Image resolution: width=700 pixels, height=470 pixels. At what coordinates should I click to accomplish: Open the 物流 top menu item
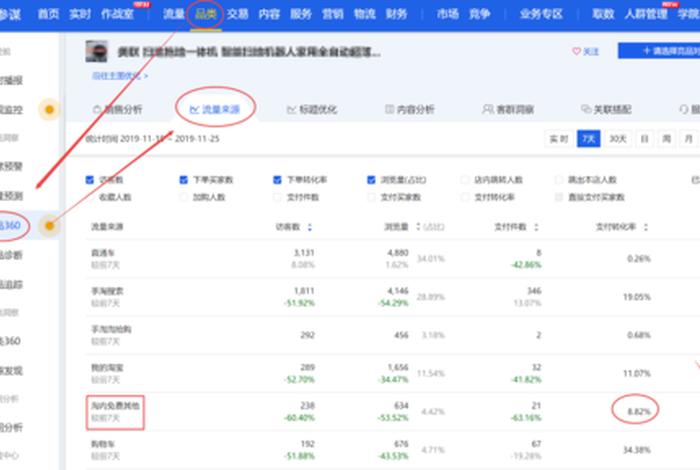click(364, 14)
